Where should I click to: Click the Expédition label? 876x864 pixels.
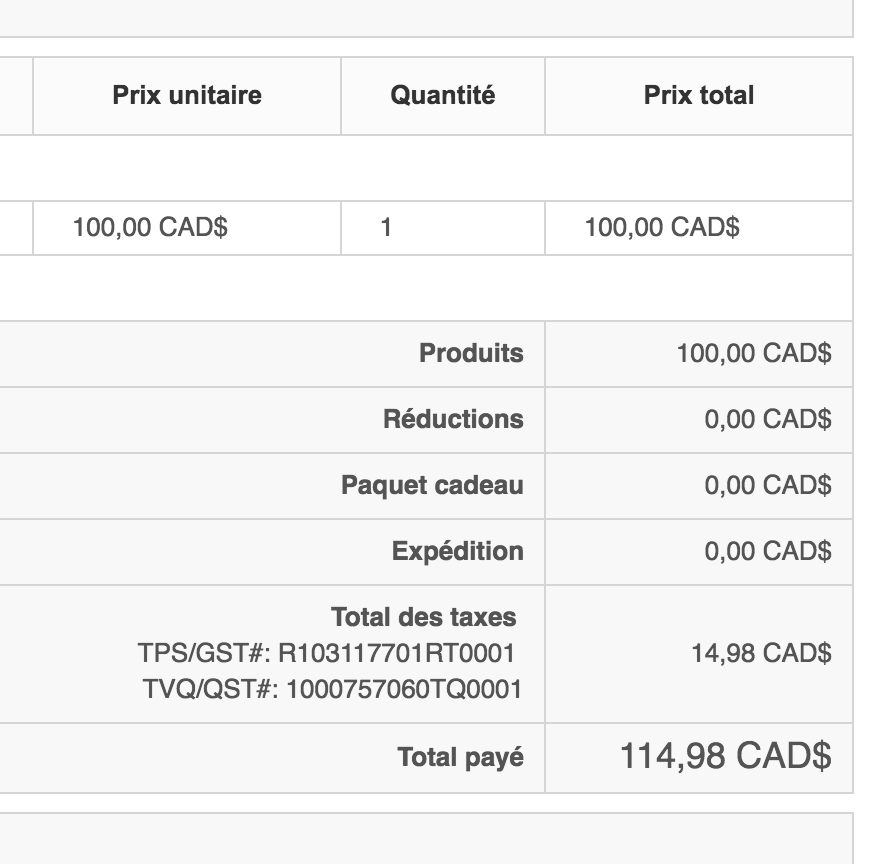point(457,551)
